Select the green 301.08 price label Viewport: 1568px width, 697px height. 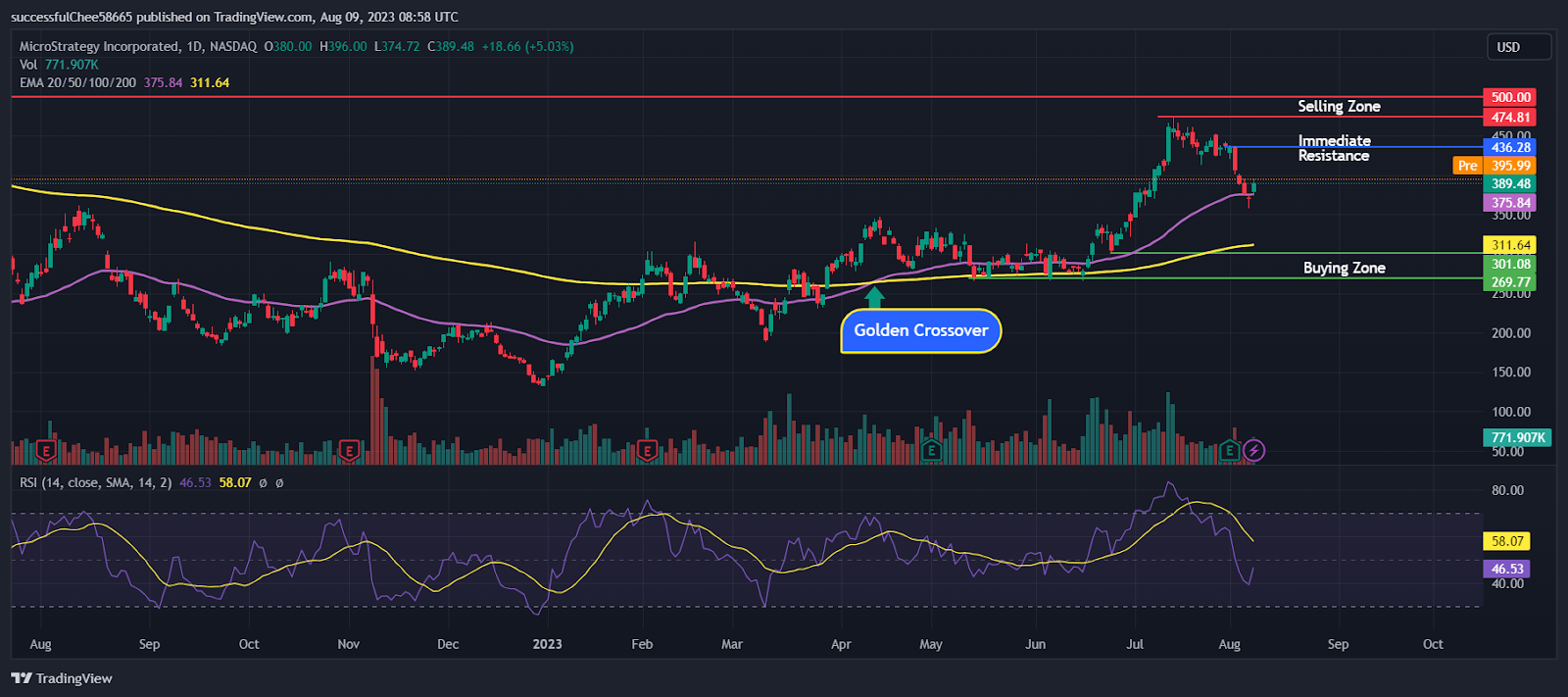[1510, 264]
